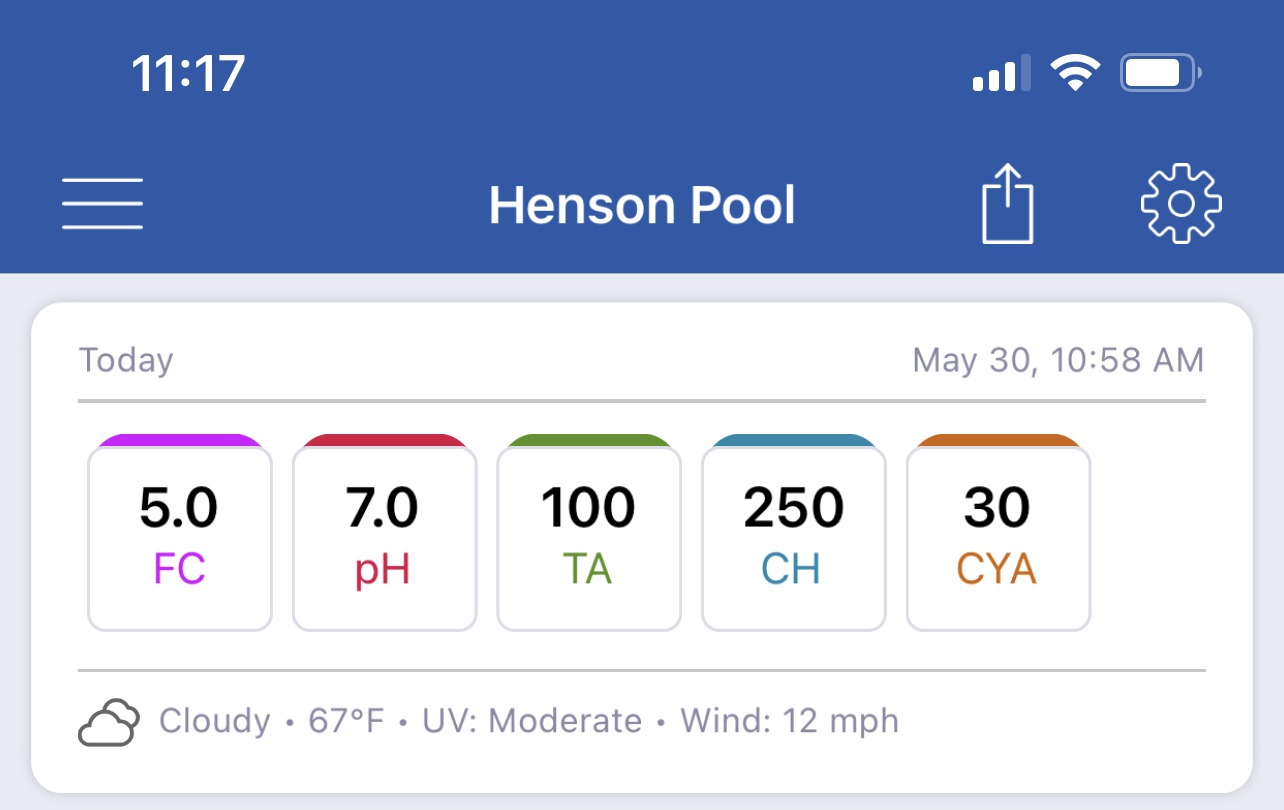Tap the UV: Moderate weather text
Viewport: 1284px width, 810px height.
532,721
